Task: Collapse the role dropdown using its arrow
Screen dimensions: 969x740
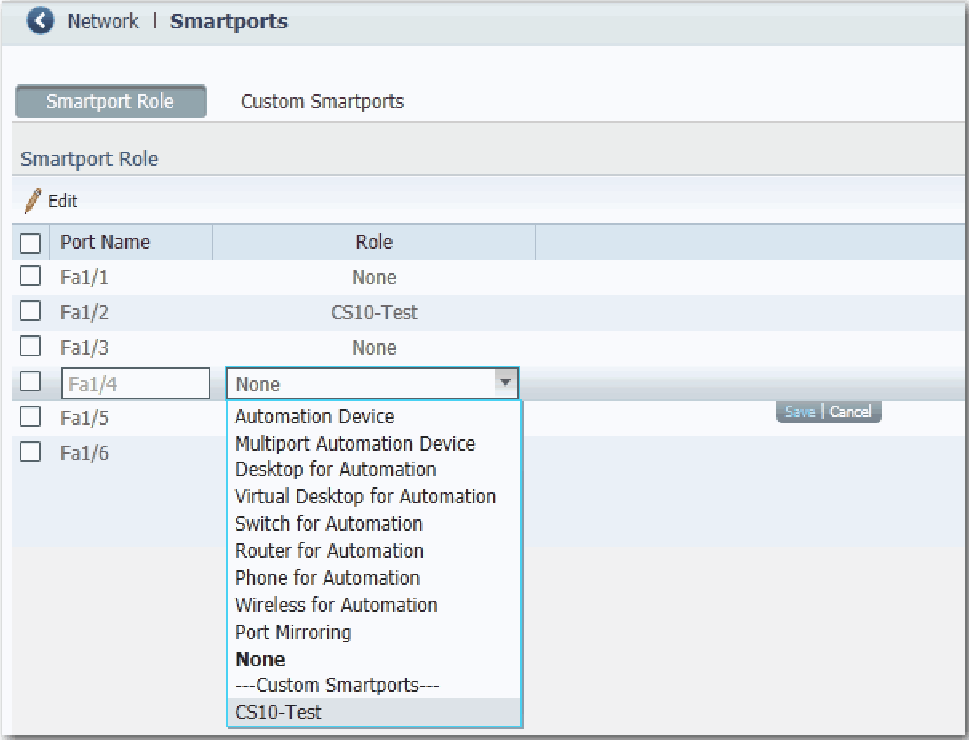Action: click(505, 383)
